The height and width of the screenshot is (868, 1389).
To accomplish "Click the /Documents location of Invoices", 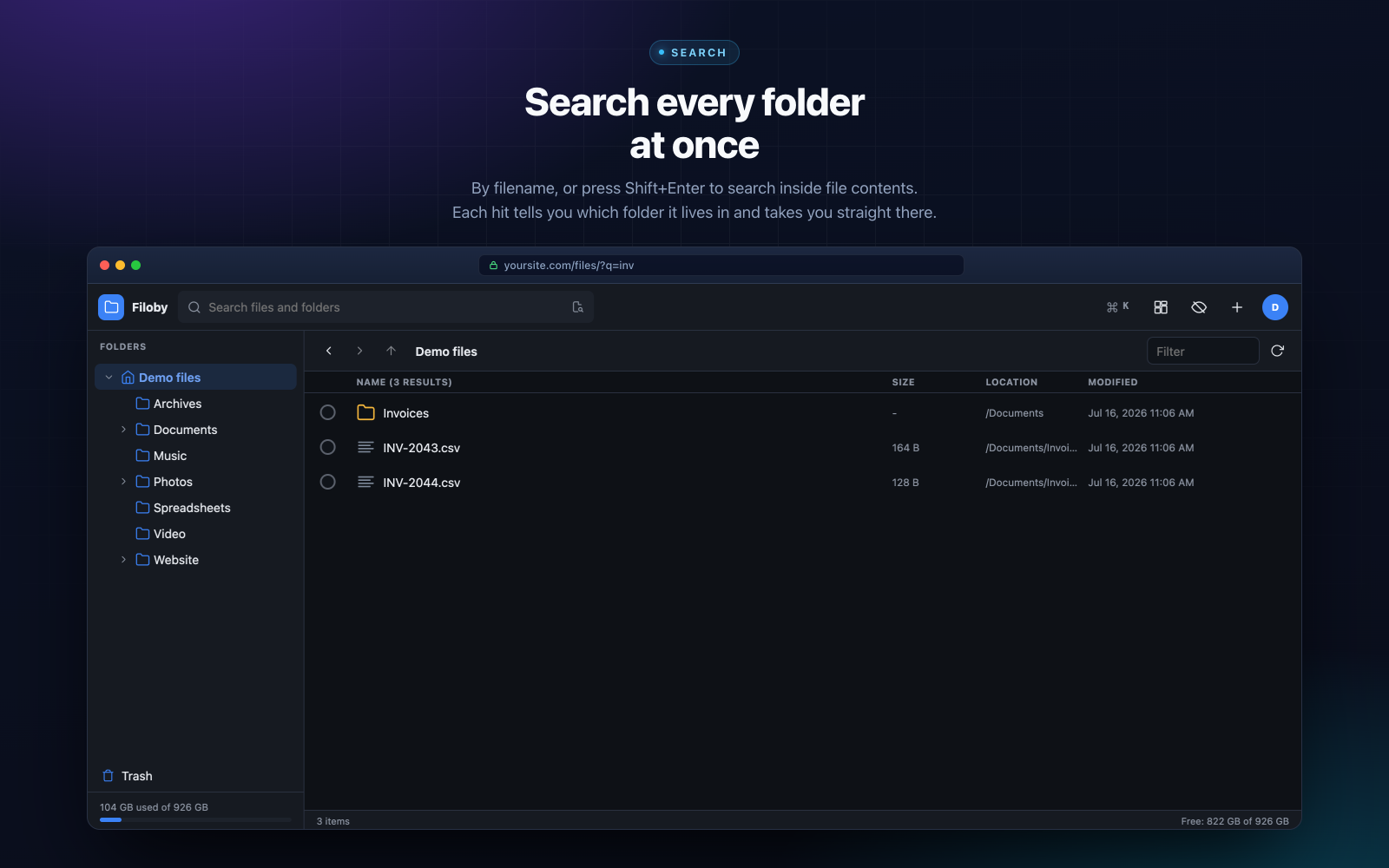I will pyautogui.click(x=1014, y=413).
